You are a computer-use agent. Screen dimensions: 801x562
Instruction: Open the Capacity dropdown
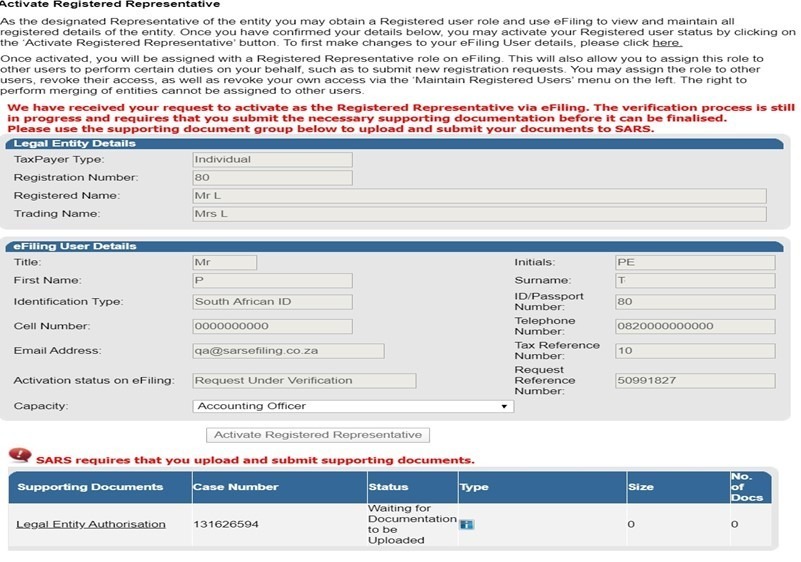pos(352,406)
